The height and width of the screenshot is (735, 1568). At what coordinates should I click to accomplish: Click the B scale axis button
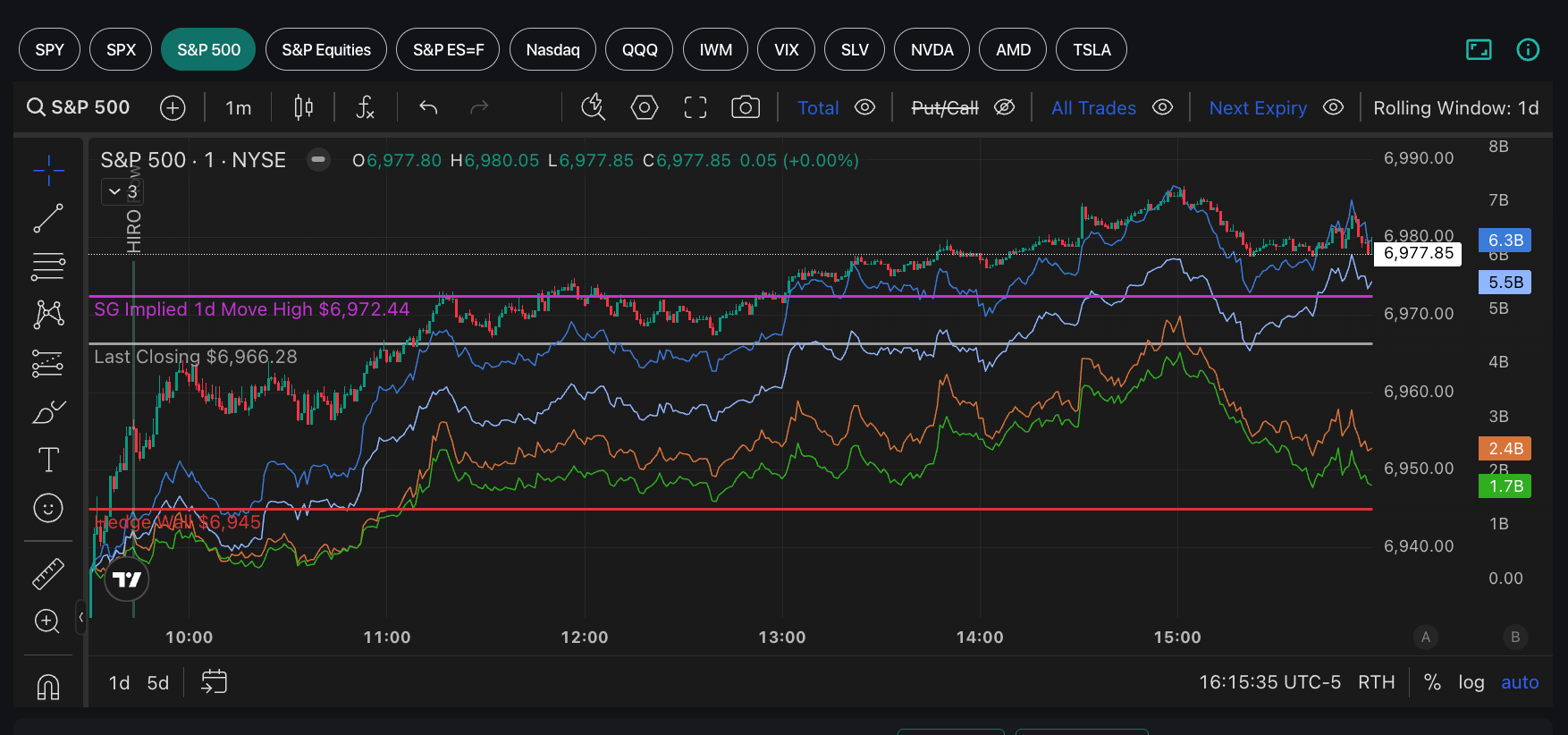[1515, 637]
